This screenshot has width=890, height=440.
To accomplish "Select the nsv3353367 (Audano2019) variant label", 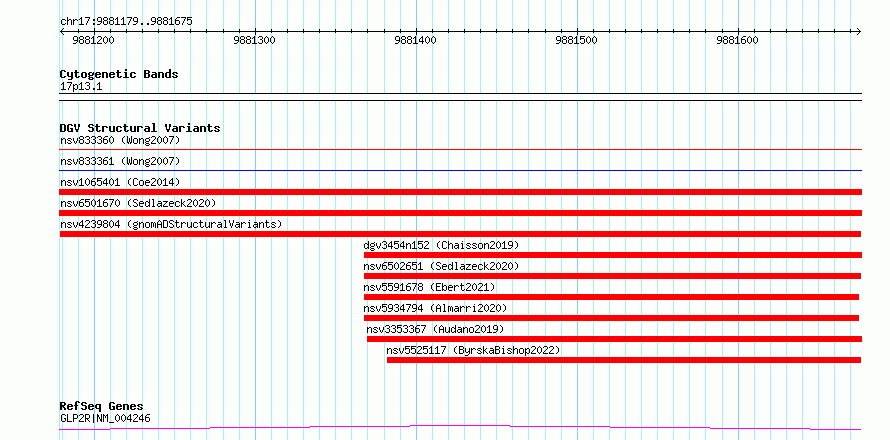I will [x=435, y=329].
